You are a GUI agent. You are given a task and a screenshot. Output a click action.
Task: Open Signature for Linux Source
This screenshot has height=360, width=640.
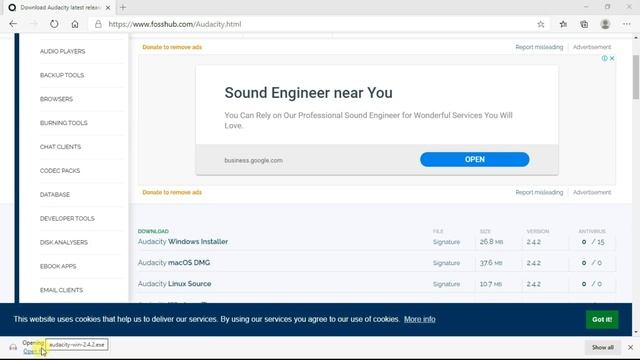point(446,284)
